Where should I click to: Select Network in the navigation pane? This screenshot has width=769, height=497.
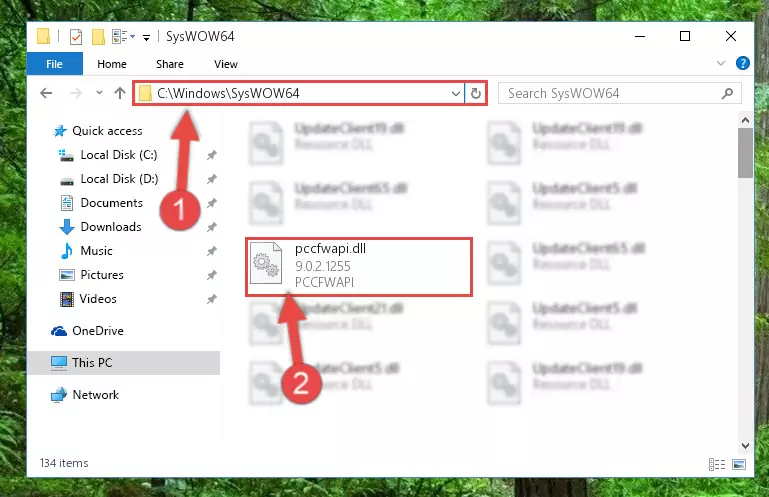(95, 395)
